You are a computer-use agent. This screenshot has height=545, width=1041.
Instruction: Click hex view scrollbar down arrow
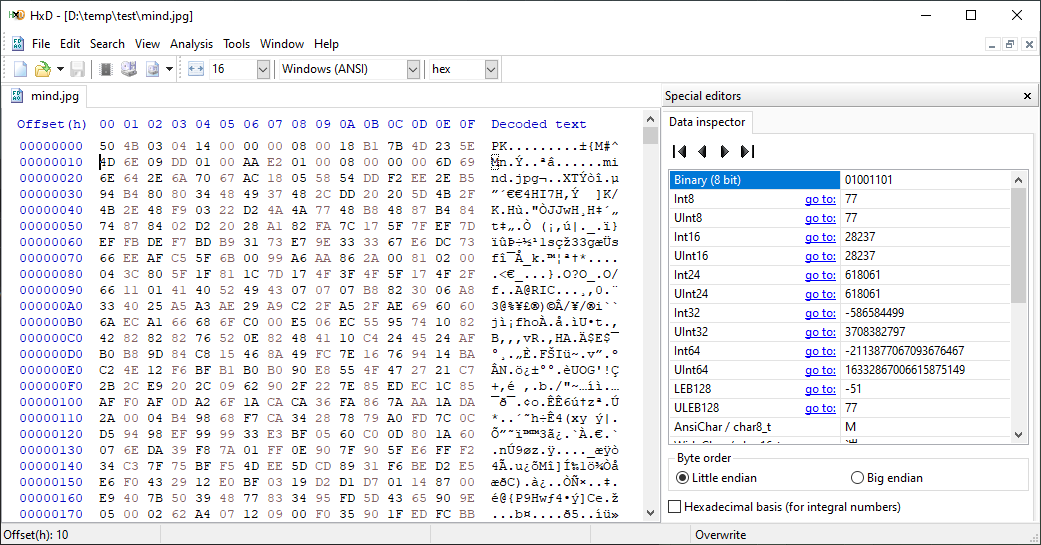coord(650,512)
